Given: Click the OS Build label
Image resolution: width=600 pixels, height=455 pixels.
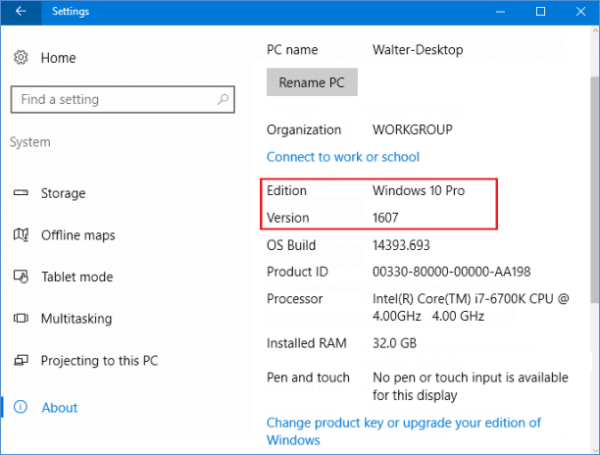Looking at the screenshot, I should [x=291, y=245].
